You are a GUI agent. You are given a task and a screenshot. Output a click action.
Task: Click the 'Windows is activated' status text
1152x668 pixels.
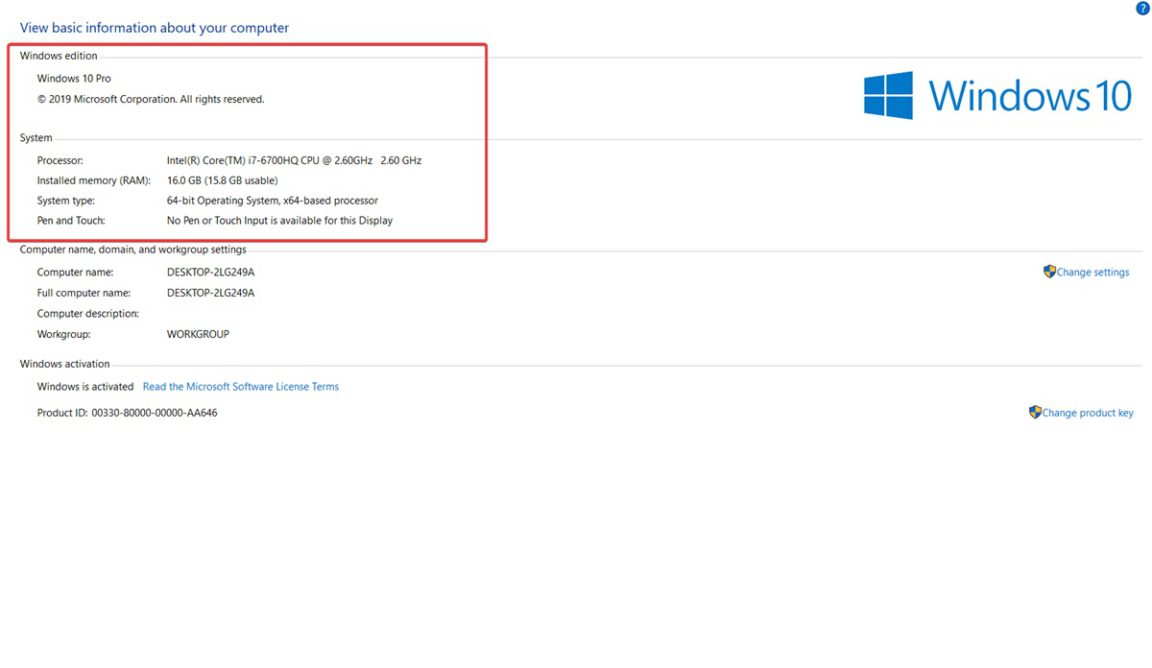tap(85, 386)
